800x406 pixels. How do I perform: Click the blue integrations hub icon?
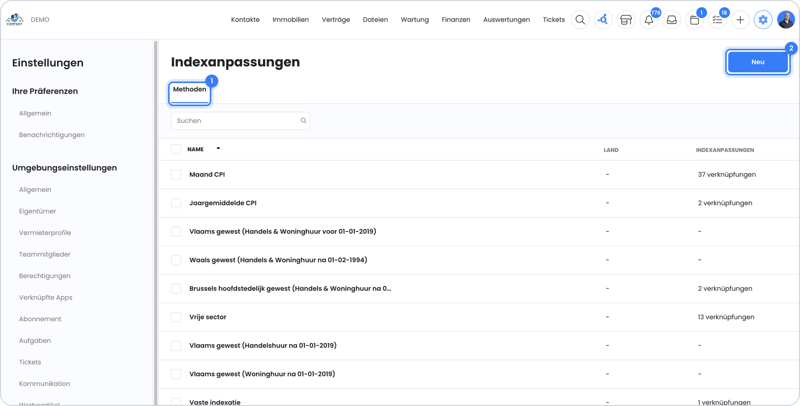point(603,20)
